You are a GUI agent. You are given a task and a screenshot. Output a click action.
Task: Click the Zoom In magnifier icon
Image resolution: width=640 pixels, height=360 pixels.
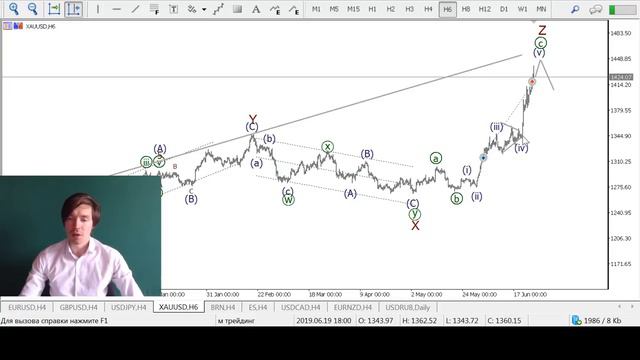click(x=14, y=9)
